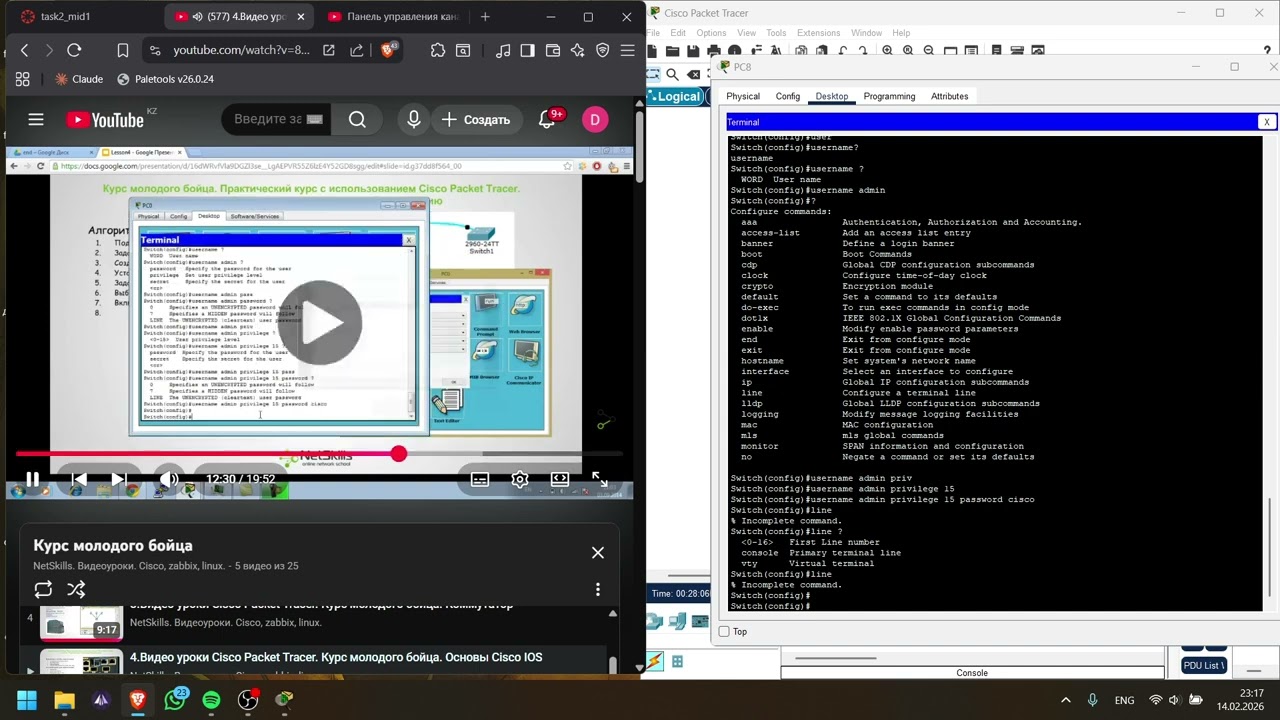The height and width of the screenshot is (720, 1280).
Task: Open YouTube notifications bell
Action: pyautogui.click(x=547, y=120)
